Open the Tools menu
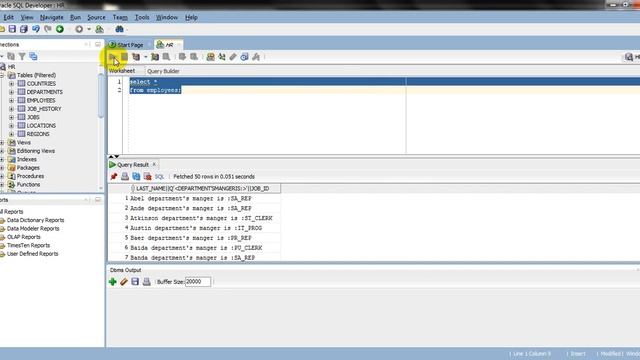 coord(142,18)
